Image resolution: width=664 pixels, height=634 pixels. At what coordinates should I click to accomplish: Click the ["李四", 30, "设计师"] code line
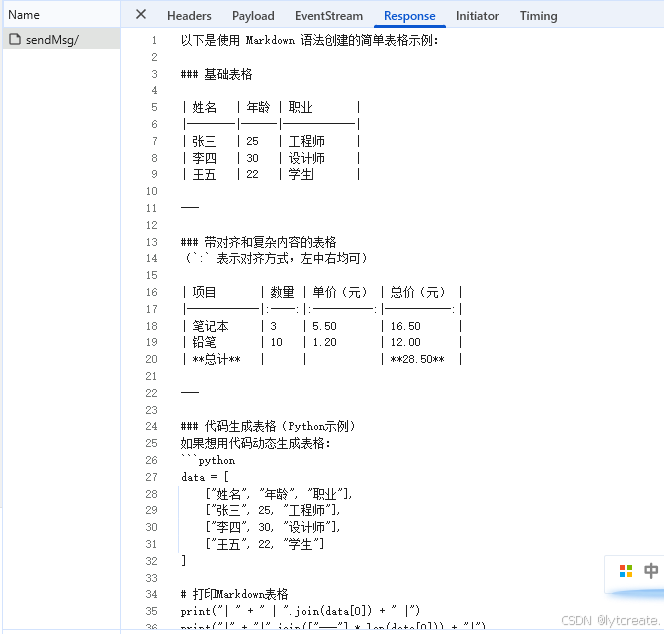coord(273,527)
